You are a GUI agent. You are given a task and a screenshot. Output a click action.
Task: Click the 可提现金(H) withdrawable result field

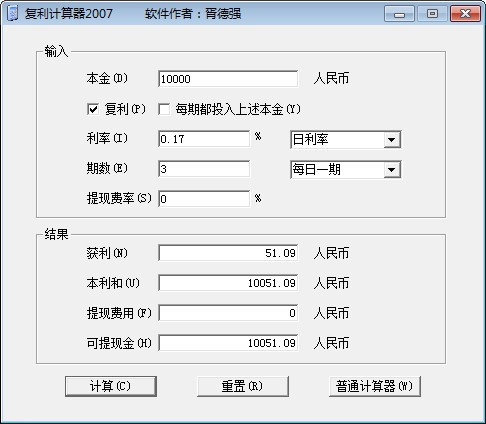pyautogui.click(x=228, y=343)
